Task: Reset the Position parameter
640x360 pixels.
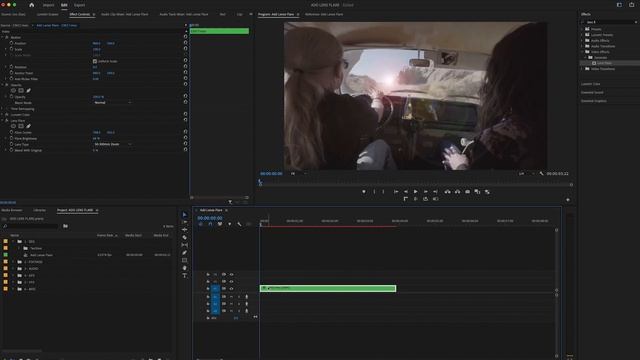Action: pos(185,43)
